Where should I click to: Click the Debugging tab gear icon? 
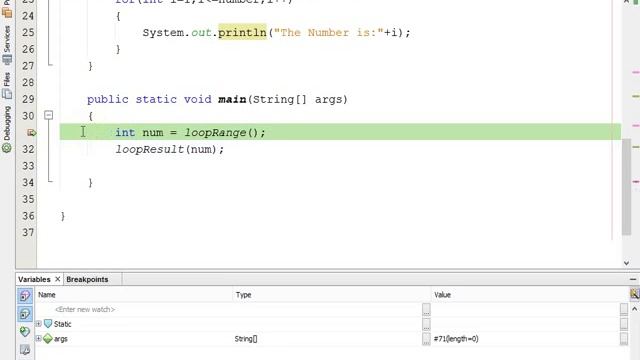[7, 148]
